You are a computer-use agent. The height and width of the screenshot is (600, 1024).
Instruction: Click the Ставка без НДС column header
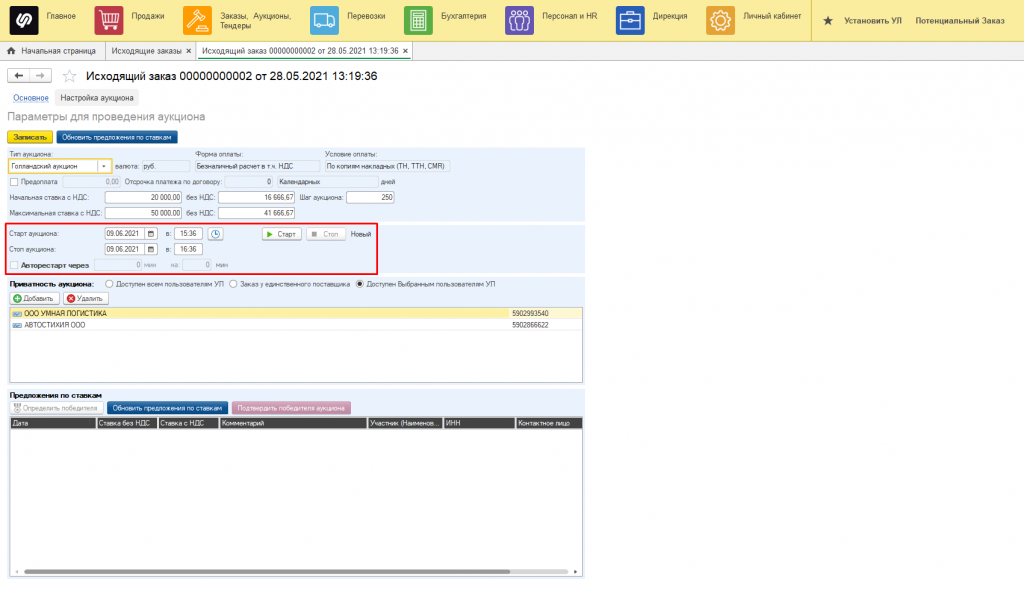[x=127, y=423]
